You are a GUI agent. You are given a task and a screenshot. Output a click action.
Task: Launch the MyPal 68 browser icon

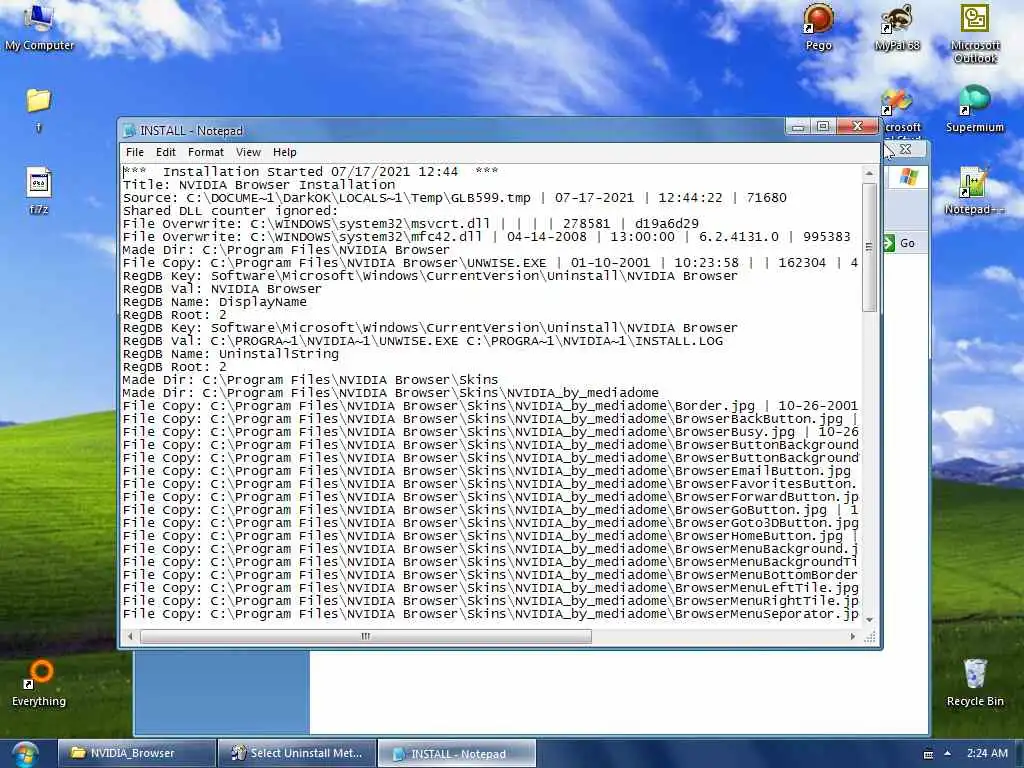tap(897, 26)
